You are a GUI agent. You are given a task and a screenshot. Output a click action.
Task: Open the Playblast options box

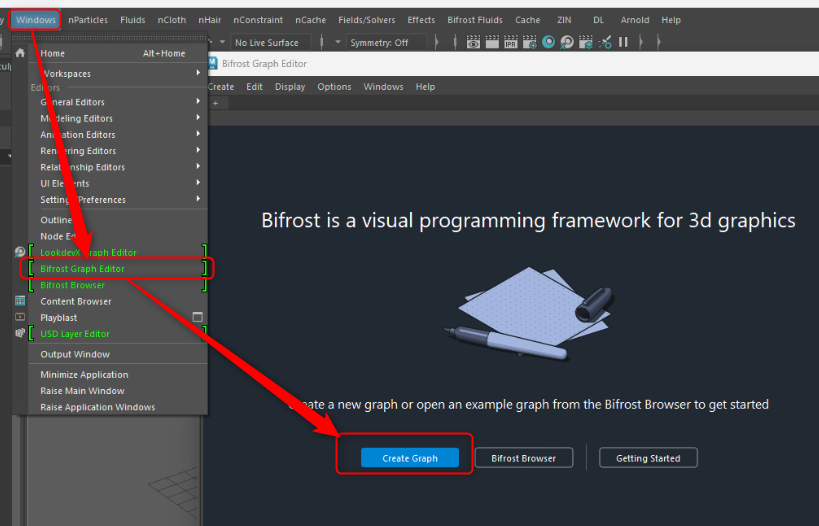click(x=197, y=317)
